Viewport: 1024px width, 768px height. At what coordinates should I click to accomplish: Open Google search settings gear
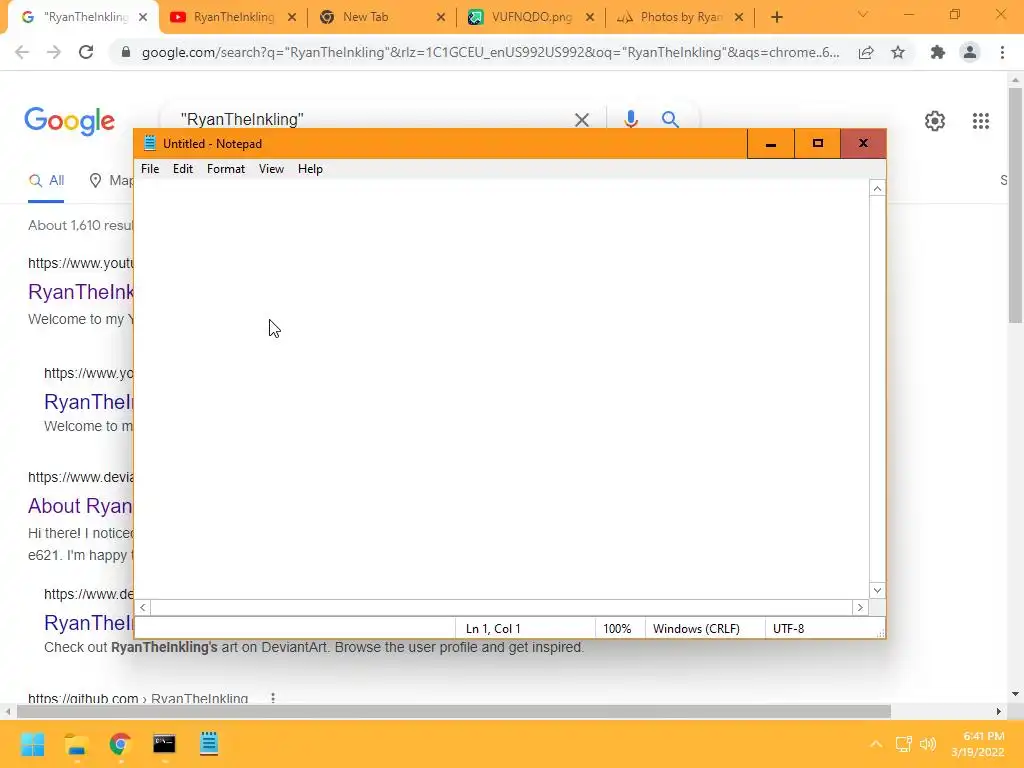click(x=935, y=121)
